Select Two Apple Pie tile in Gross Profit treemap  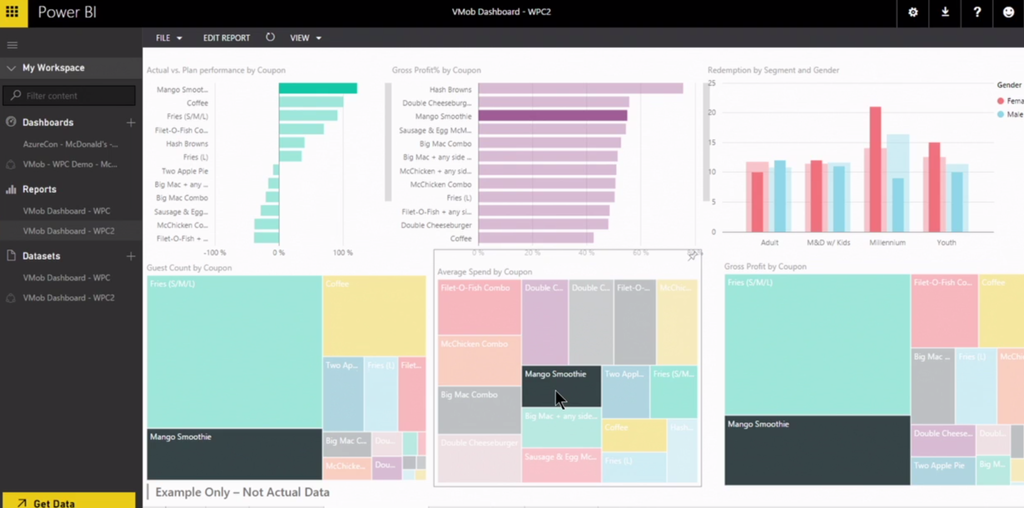pyautogui.click(x=943, y=471)
